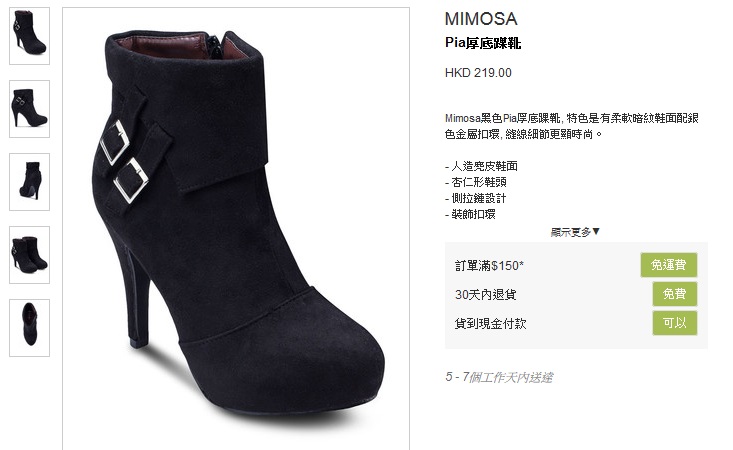Select the second thumbnail showing buckle side

(x=29, y=109)
